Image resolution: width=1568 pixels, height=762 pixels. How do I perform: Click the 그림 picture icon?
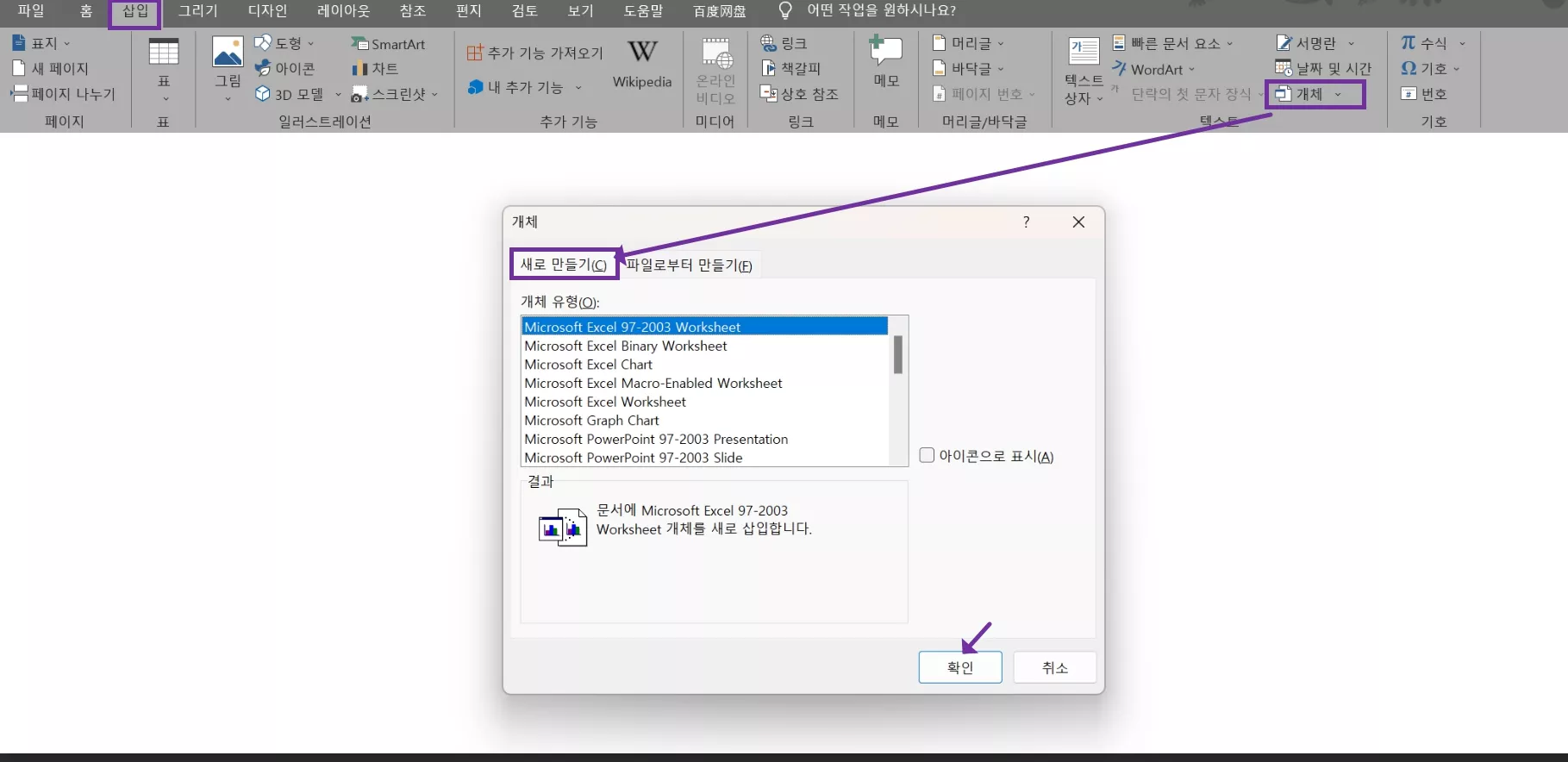tap(228, 52)
